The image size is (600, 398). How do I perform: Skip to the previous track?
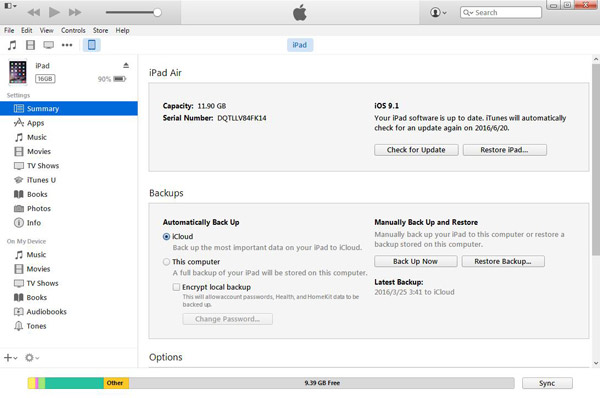click(x=34, y=12)
